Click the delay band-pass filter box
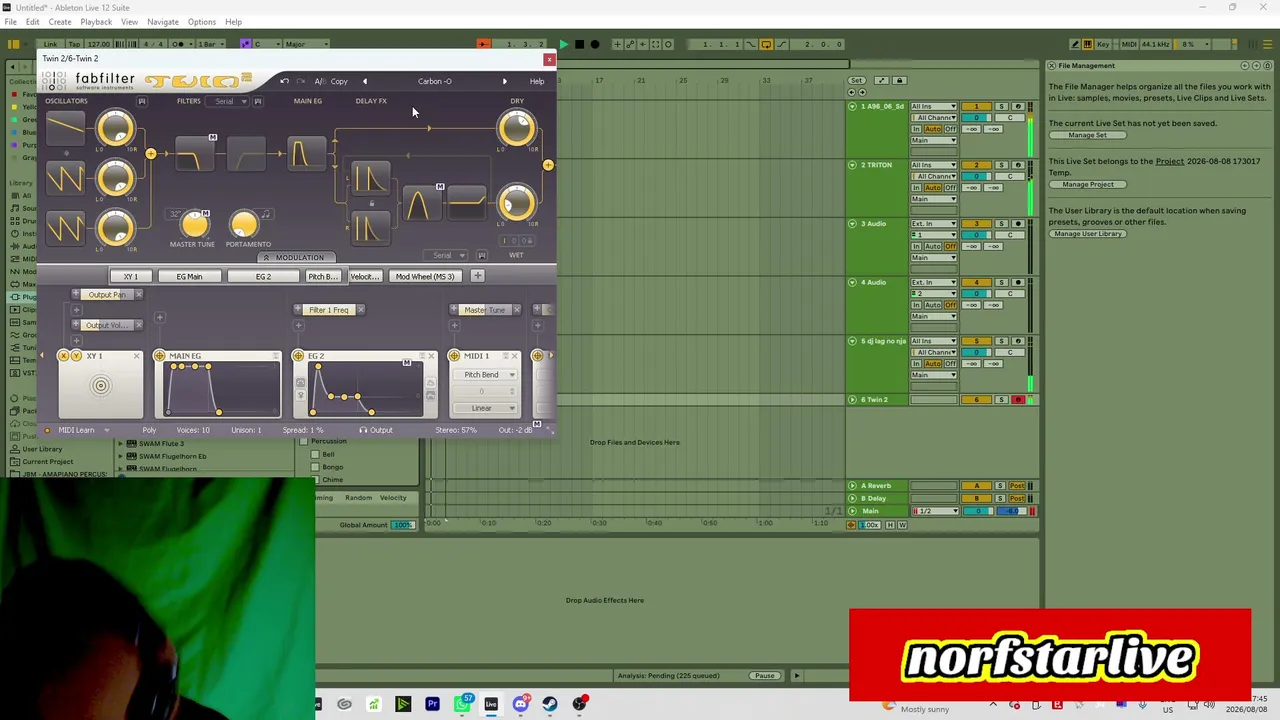The width and height of the screenshot is (1280, 720). tap(420, 204)
